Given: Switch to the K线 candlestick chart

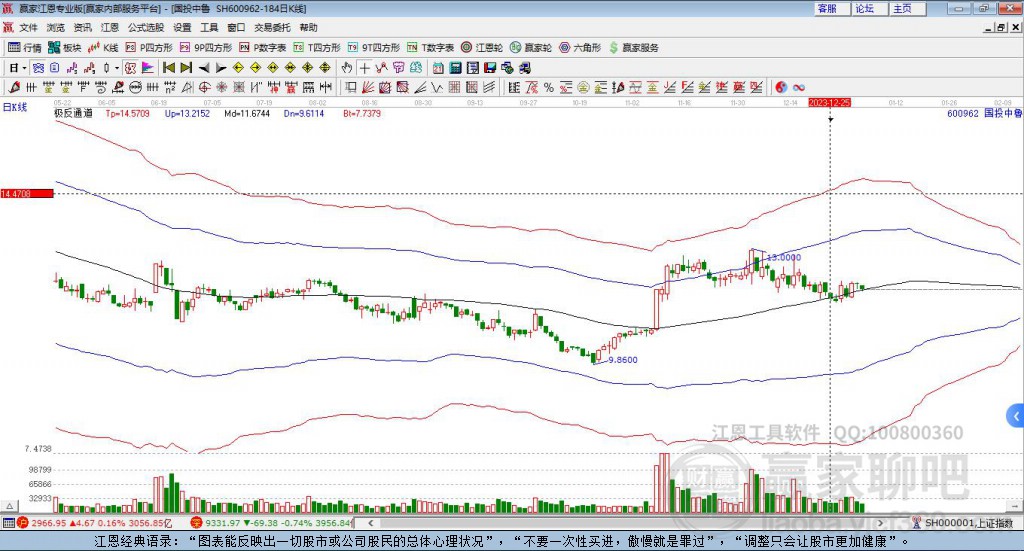Looking at the screenshot, I should point(104,48).
